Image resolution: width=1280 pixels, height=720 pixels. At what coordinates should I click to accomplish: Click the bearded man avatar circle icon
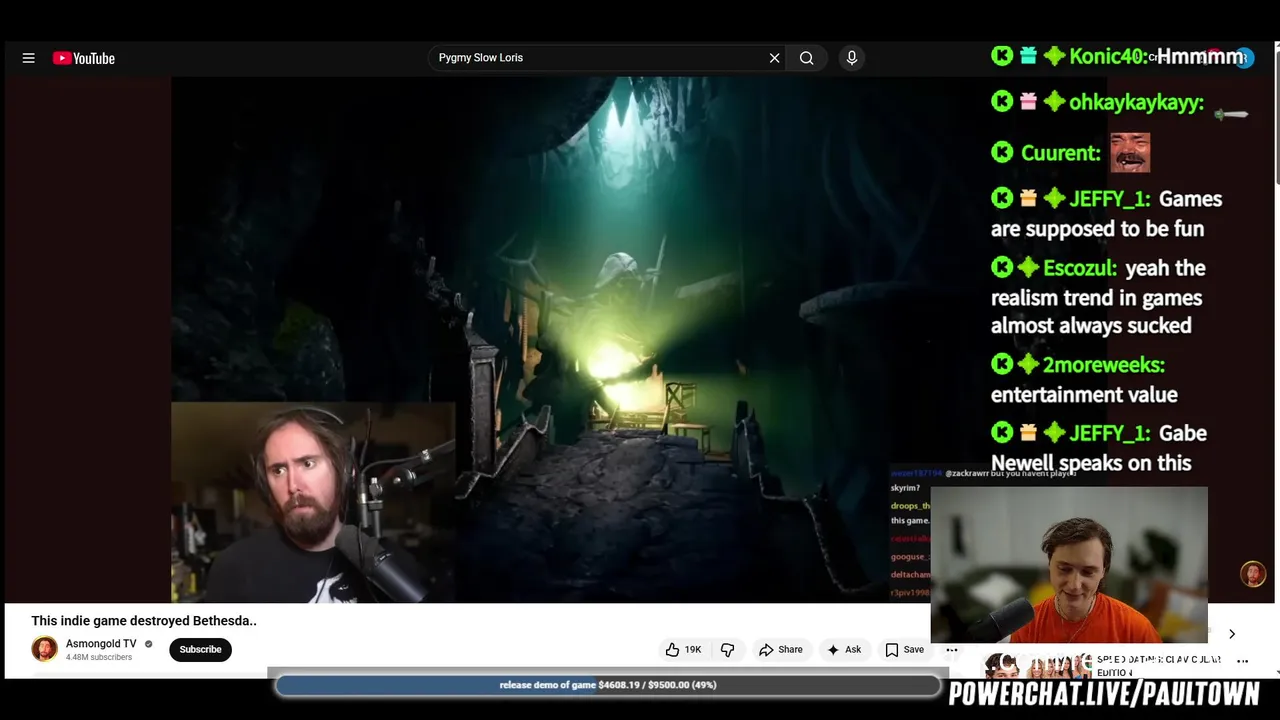tap(1252, 573)
